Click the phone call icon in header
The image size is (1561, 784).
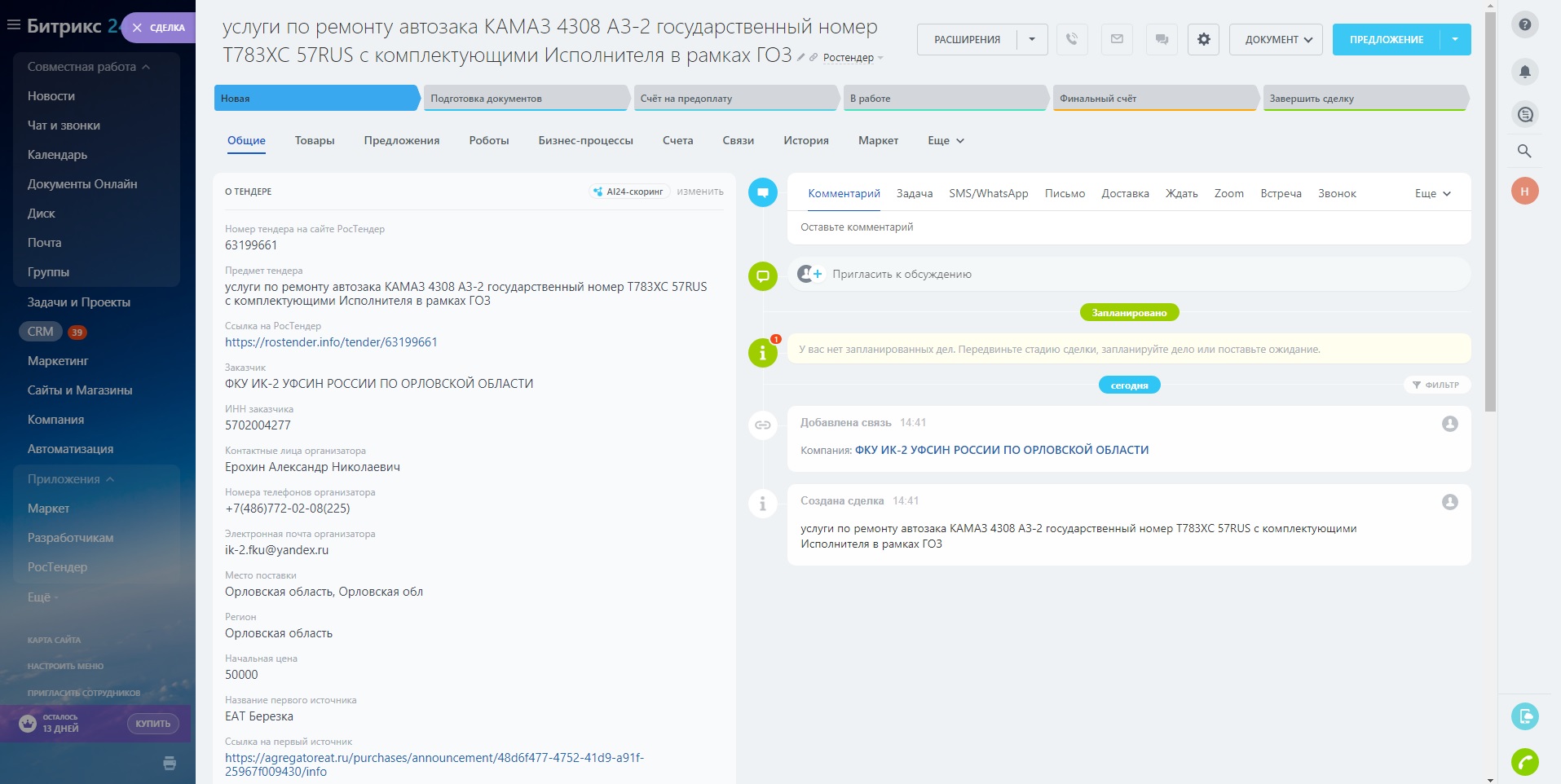click(1072, 39)
